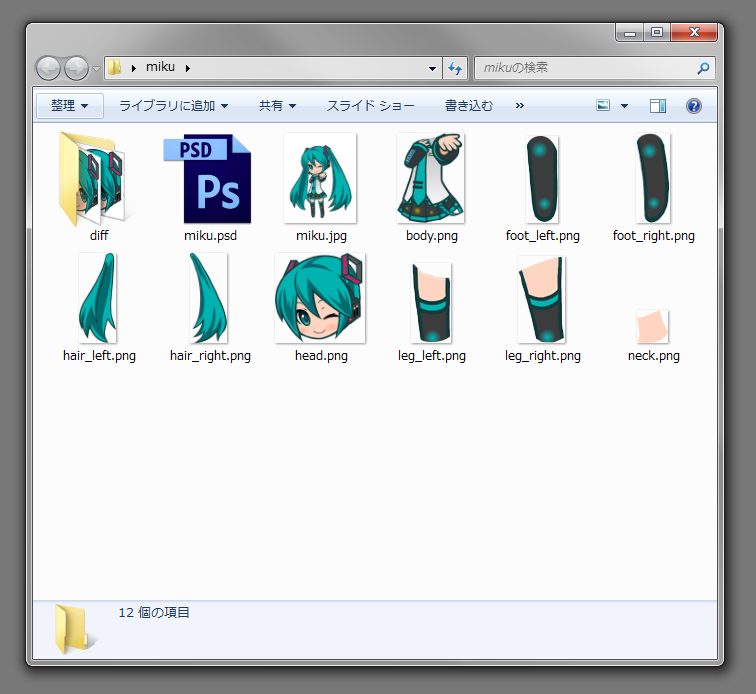
Task: Expand the arrow before miku breadcrumb
Action: (134, 68)
